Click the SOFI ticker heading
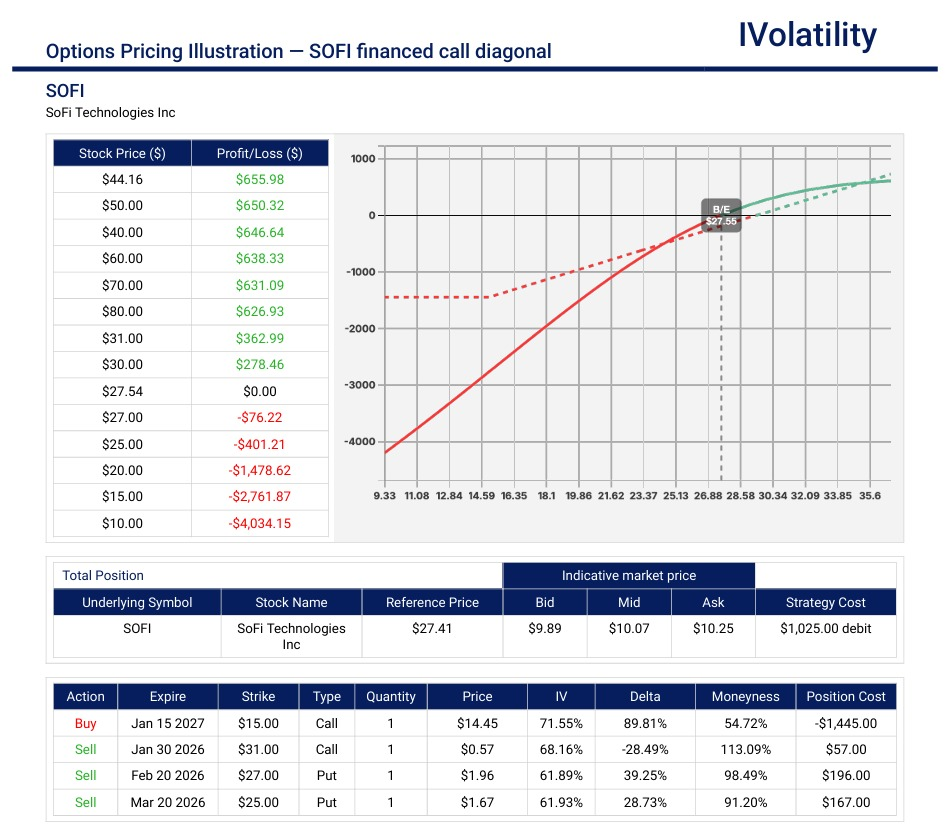This screenshot has width=950, height=838. coord(65,92)
